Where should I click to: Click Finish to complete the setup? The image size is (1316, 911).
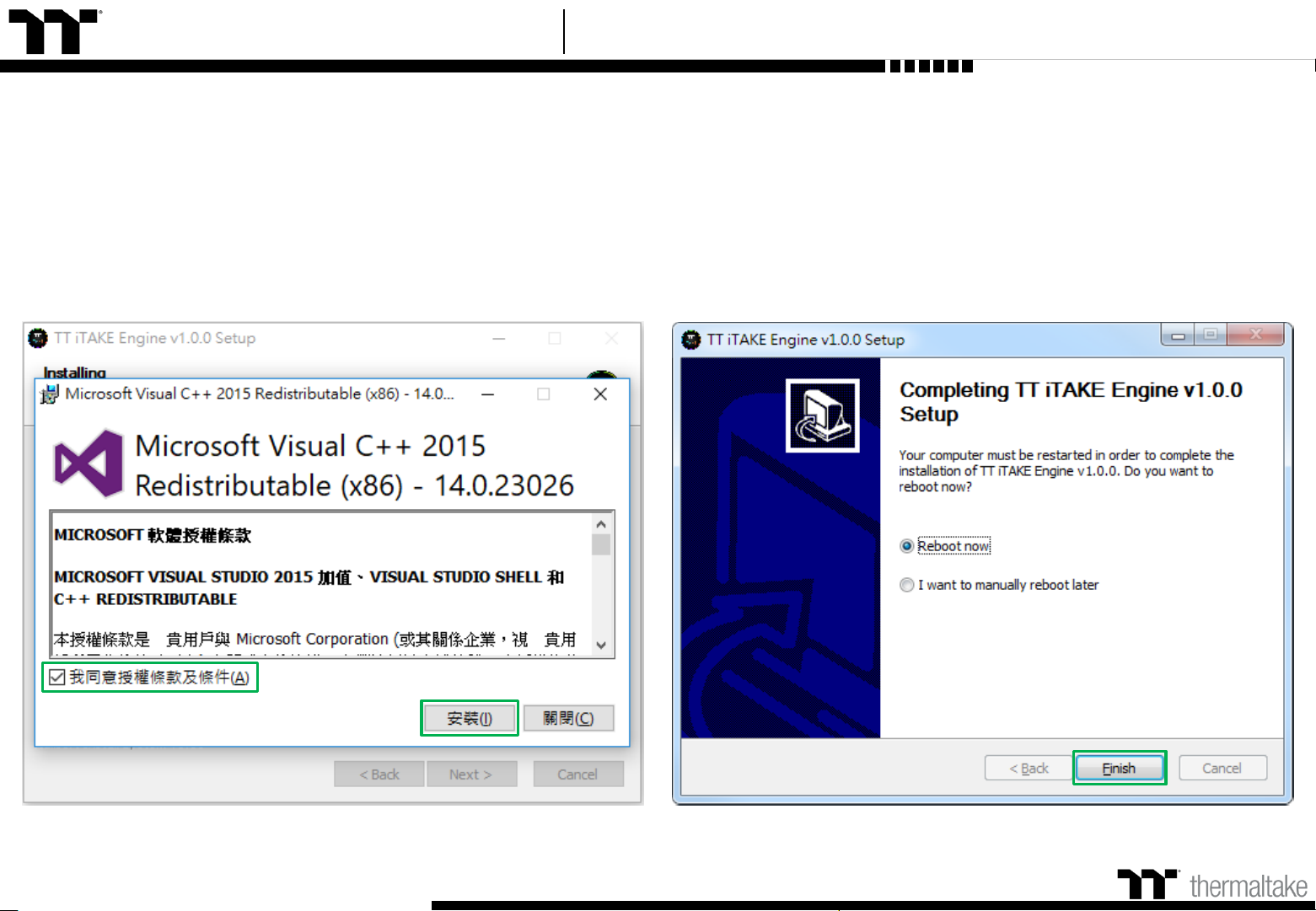(1119, 768)
